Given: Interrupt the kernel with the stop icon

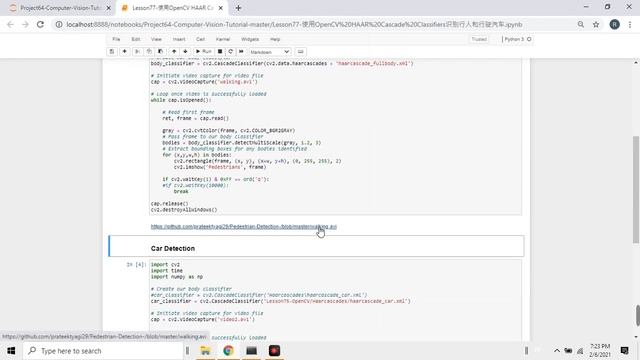Looking at the screenshot, I should 220,51.
